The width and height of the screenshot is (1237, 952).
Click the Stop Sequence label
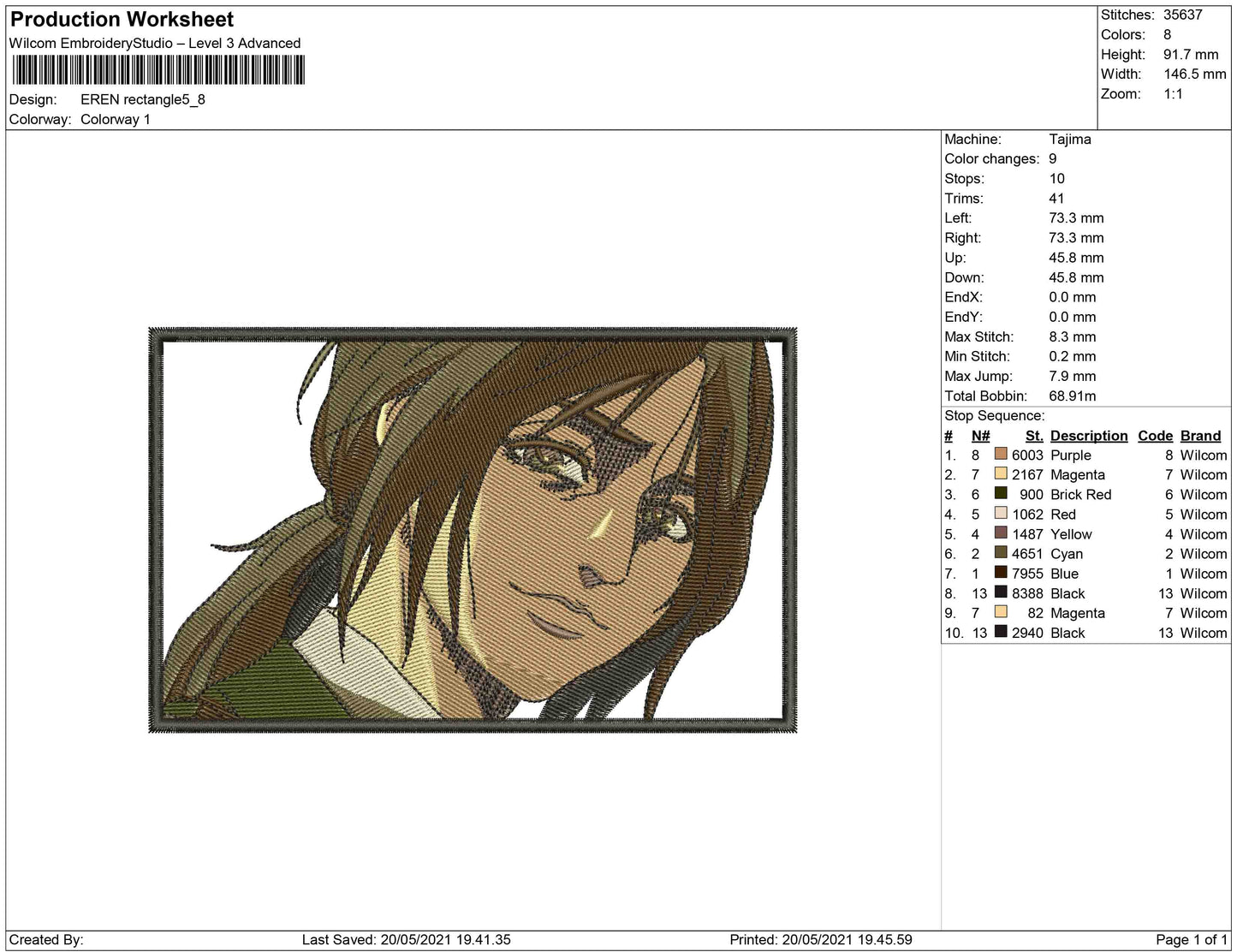[994, 416]
